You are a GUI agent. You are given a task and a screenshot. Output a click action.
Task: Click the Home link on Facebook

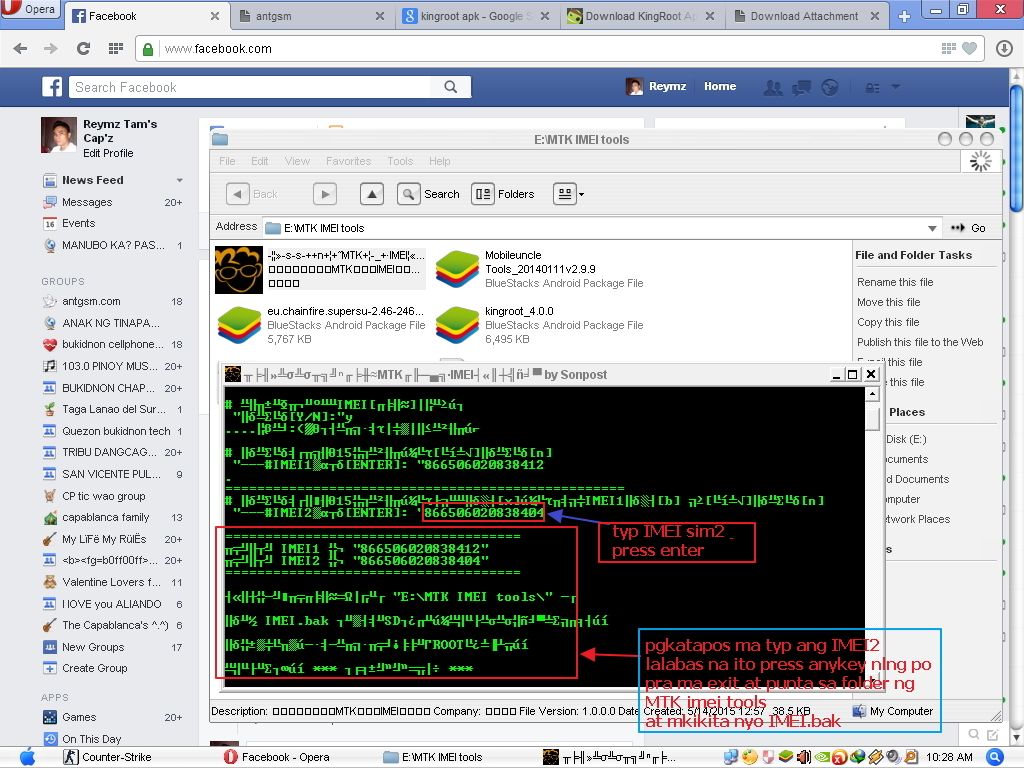(x=720, y=87)
